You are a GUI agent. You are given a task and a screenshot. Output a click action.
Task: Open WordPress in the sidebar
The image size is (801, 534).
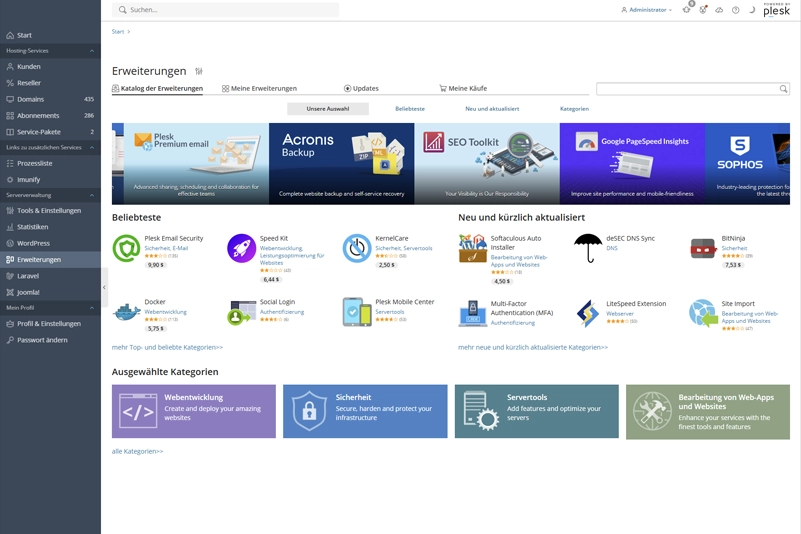coord(50,243)
